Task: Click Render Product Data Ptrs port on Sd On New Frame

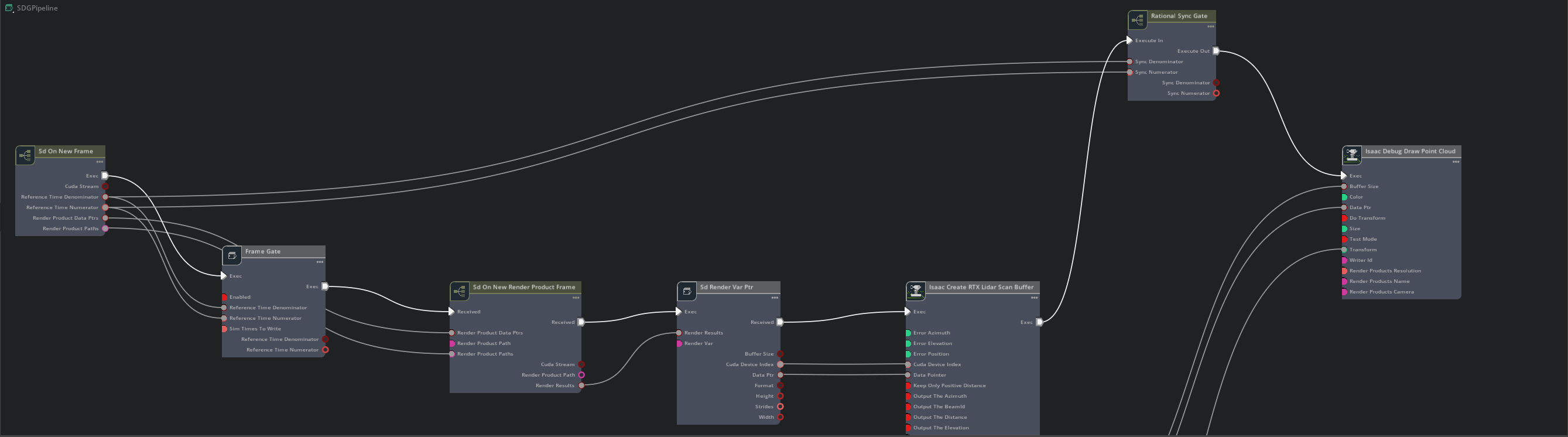Action: 105,218
